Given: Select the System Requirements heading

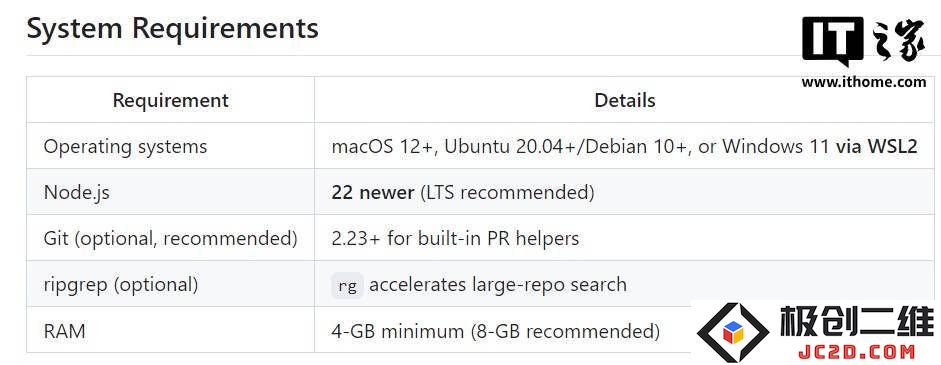Looking at the screenshot, I should pyautogui.click(x=173, y=28).
